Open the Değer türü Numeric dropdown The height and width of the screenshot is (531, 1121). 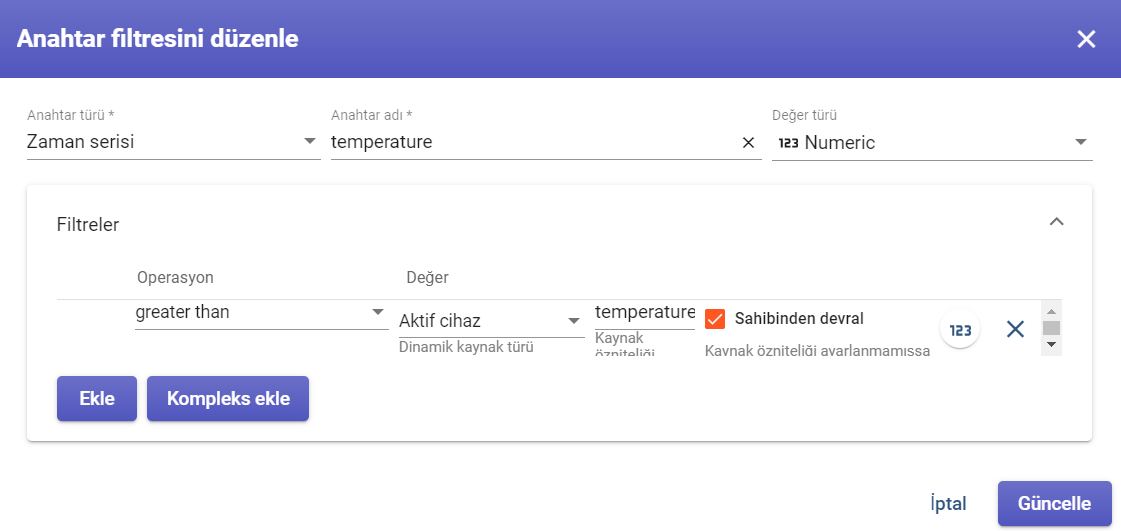pos(932,142)
